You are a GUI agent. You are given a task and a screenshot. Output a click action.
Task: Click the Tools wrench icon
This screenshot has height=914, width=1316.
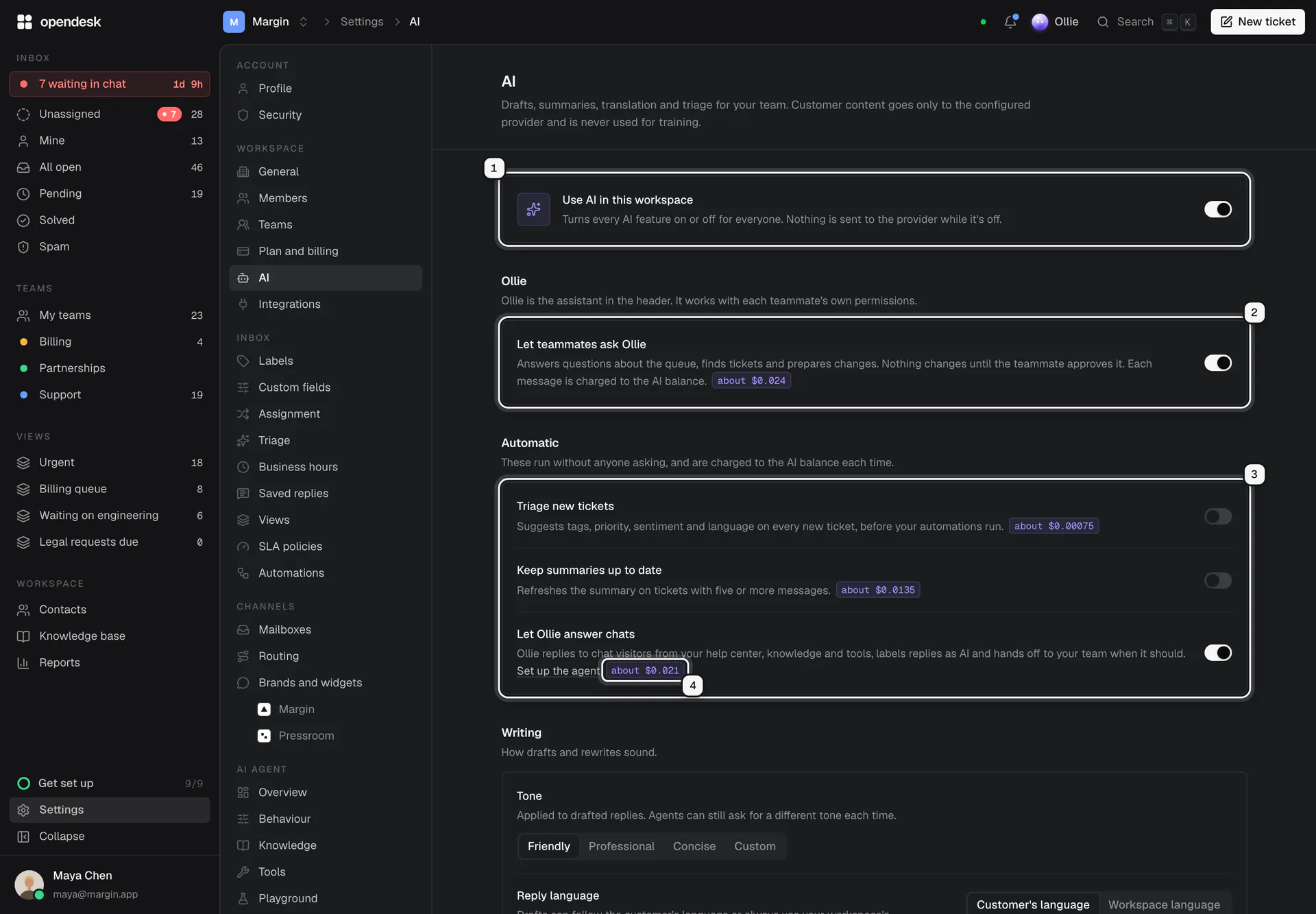(x=243, y=871)
